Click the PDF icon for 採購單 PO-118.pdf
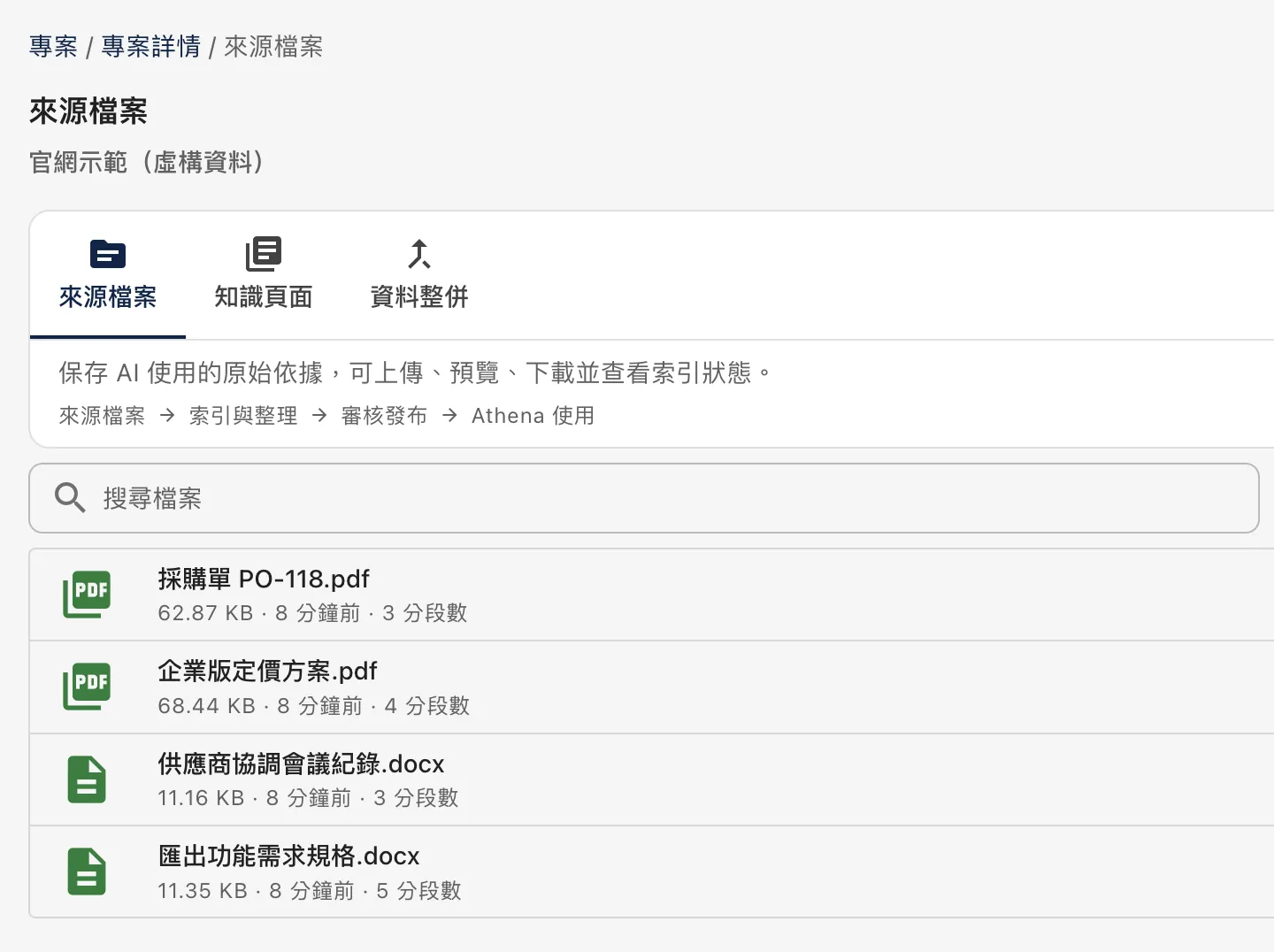 pos(87,595)
